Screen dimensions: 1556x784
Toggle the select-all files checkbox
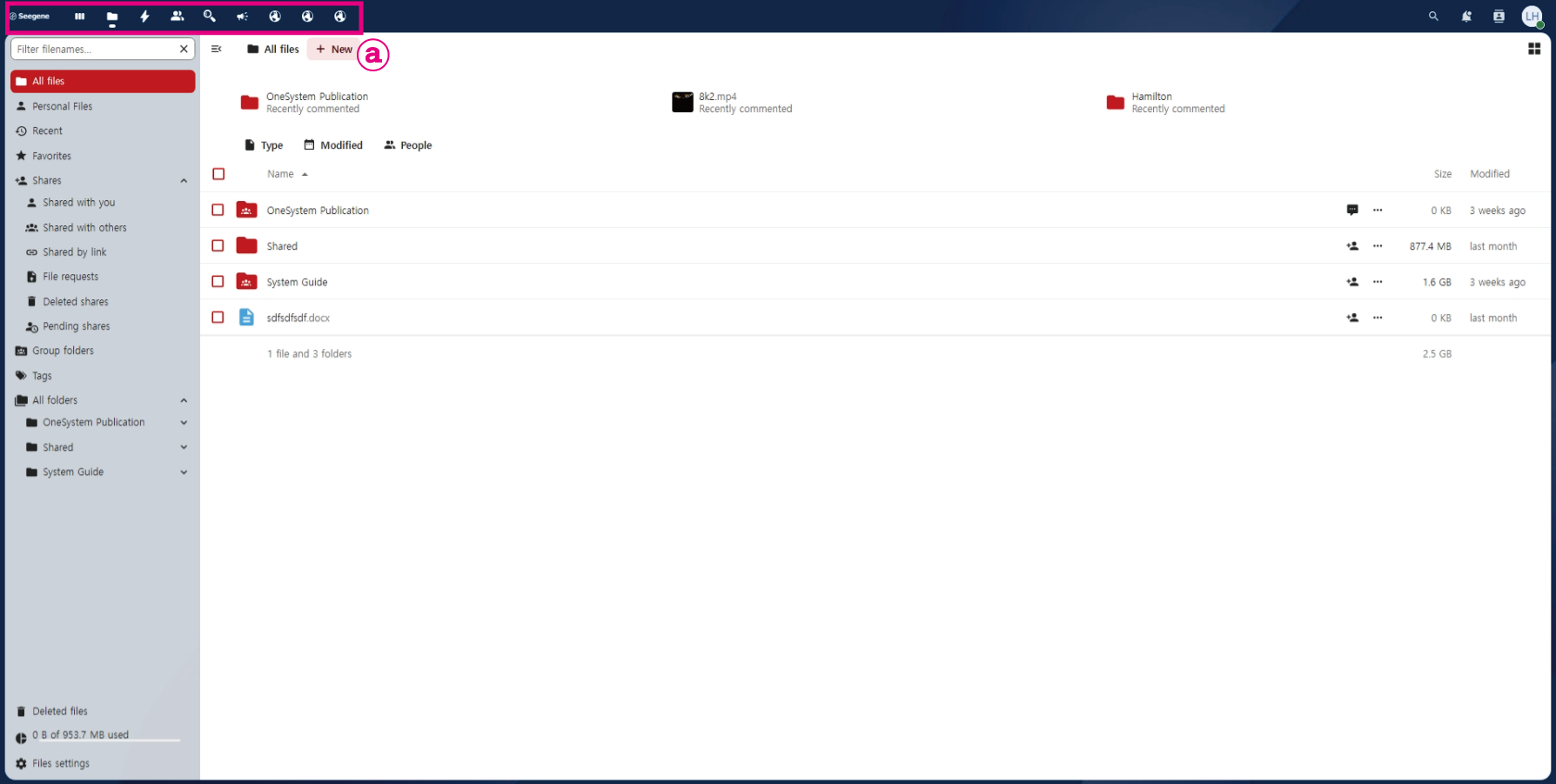218,174
